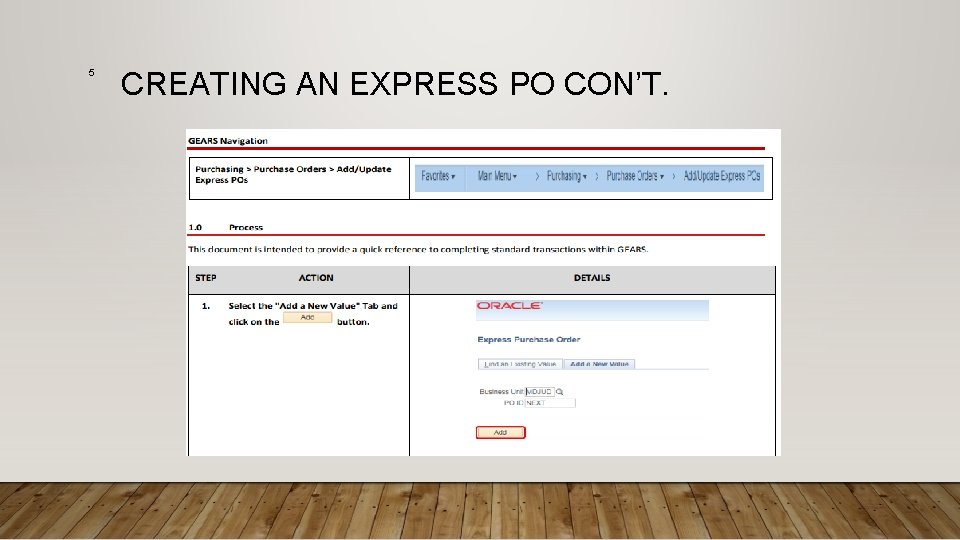Click the Business Unit input field
The height and width of the screenshot is (540, 960).
point(539,391)
